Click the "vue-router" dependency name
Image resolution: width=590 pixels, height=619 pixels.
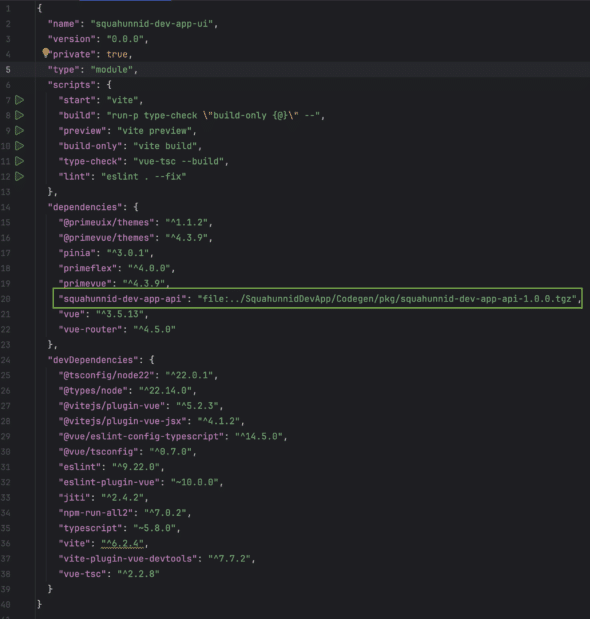pos(90,330)
